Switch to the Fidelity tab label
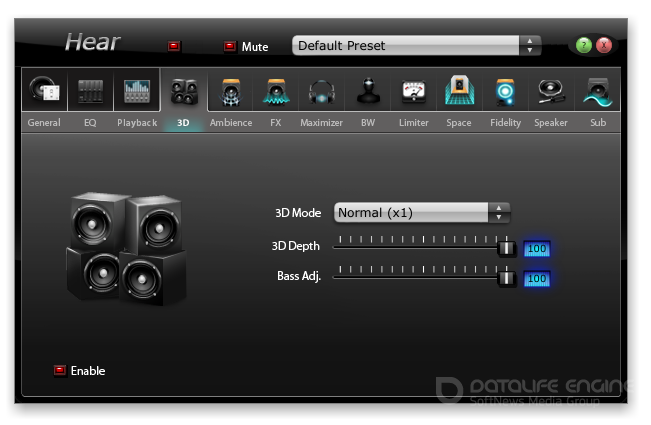Image resolution: width=651 pixels, height=425 pixels. (505, 123)
